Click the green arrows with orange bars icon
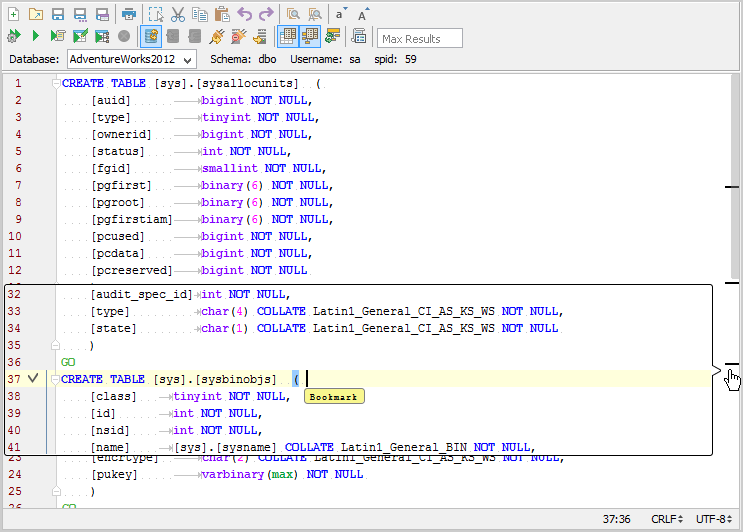 [x=333, y=36]
